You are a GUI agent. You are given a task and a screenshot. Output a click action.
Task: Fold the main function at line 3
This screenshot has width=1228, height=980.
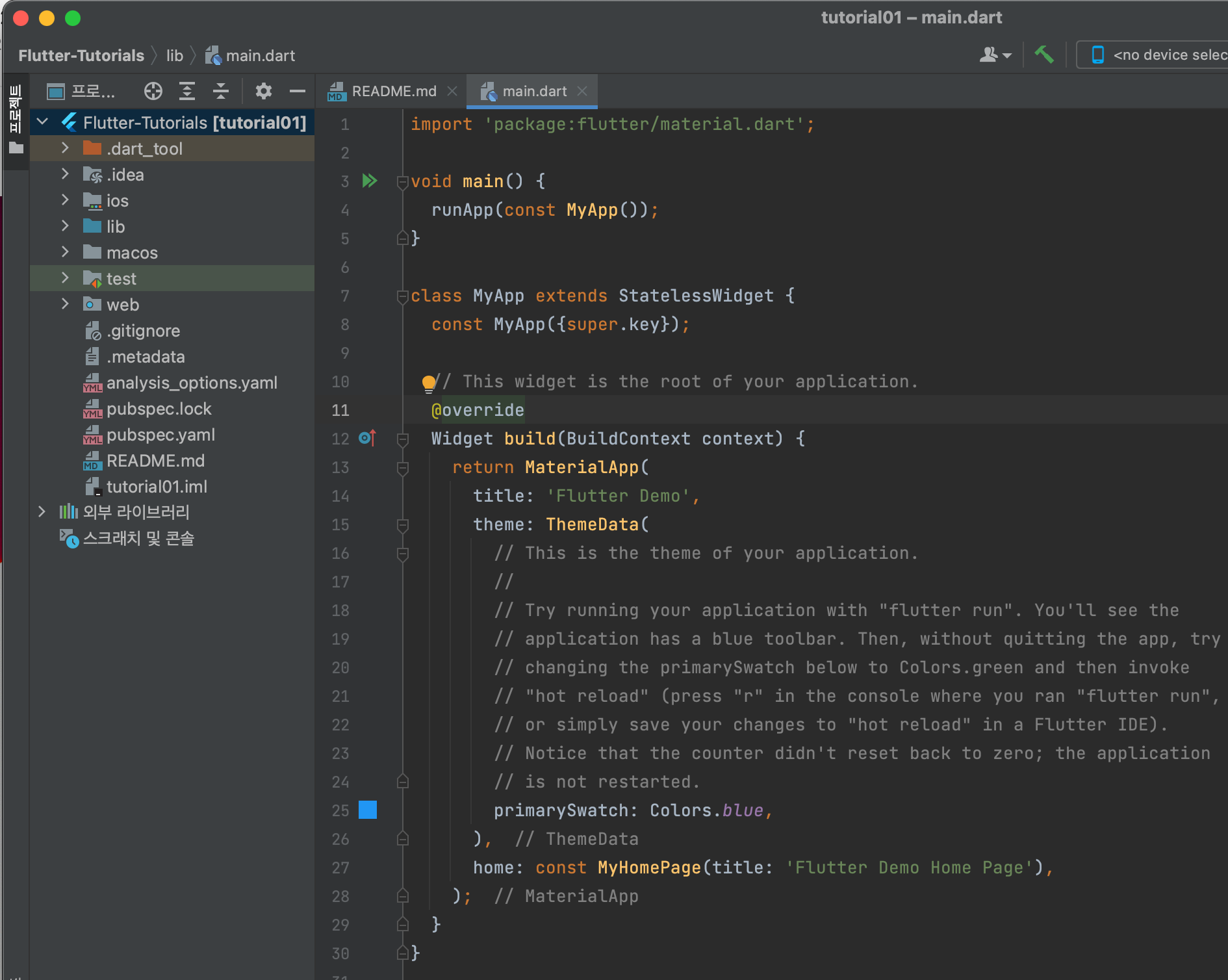click(x=402, y=181)
